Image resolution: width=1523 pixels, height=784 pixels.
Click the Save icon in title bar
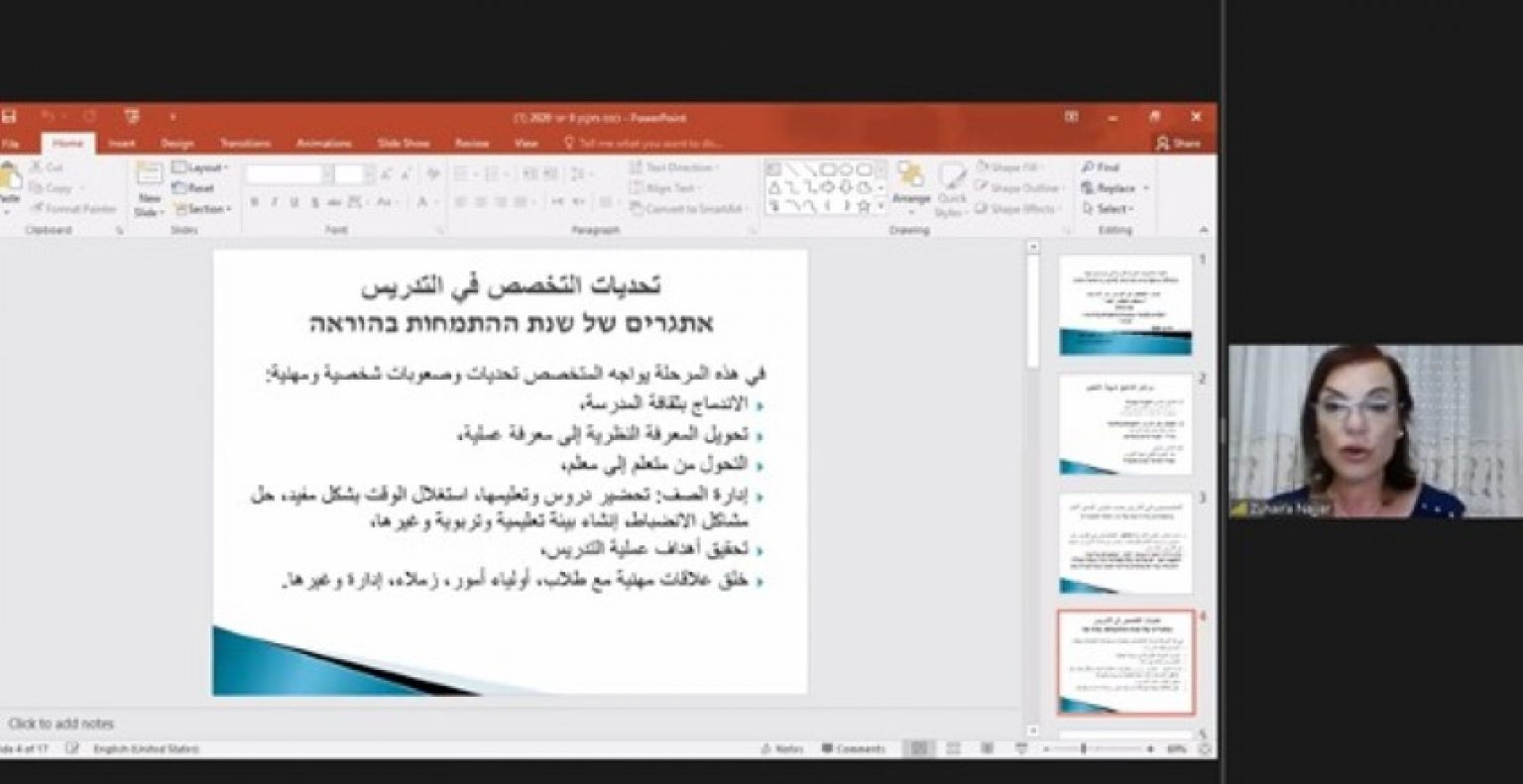click(9, 117)
